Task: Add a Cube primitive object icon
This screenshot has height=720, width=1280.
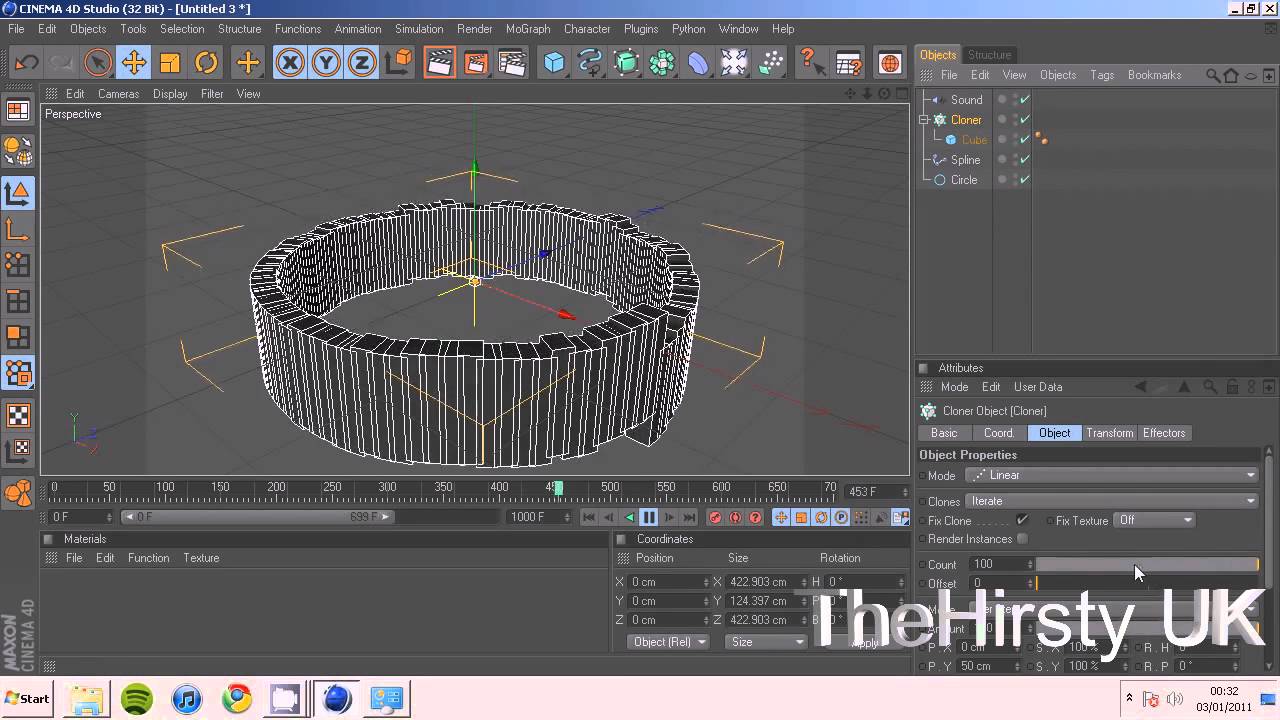Action: pos(554,63)
